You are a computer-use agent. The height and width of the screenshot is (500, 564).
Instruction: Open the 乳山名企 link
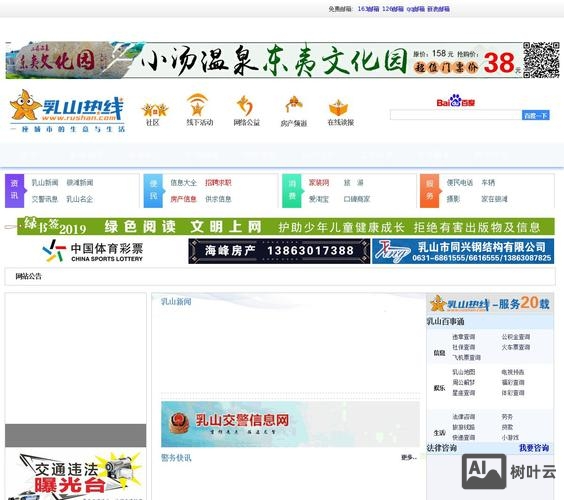click(80, 199)
